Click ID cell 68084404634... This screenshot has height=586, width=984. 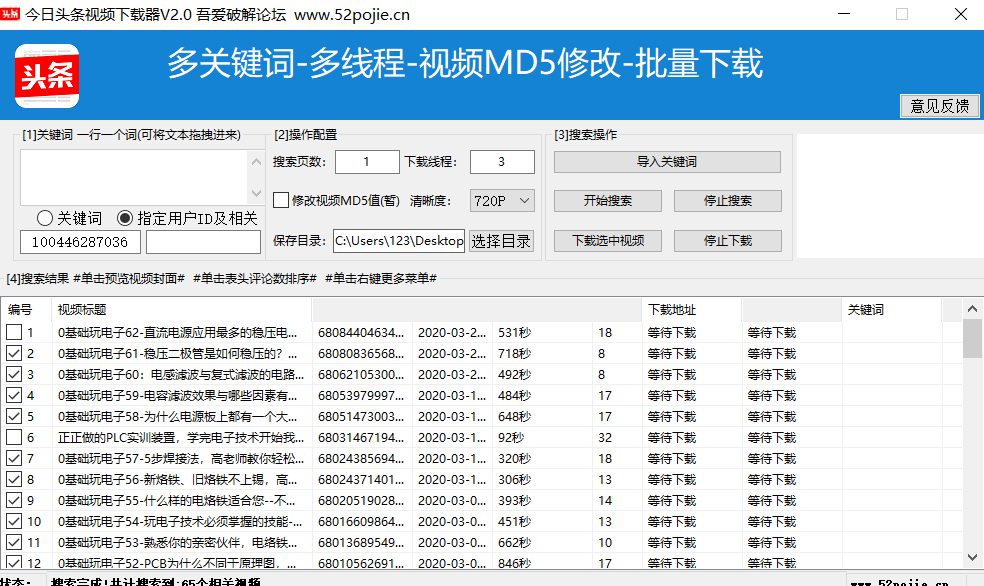[361, 333]
